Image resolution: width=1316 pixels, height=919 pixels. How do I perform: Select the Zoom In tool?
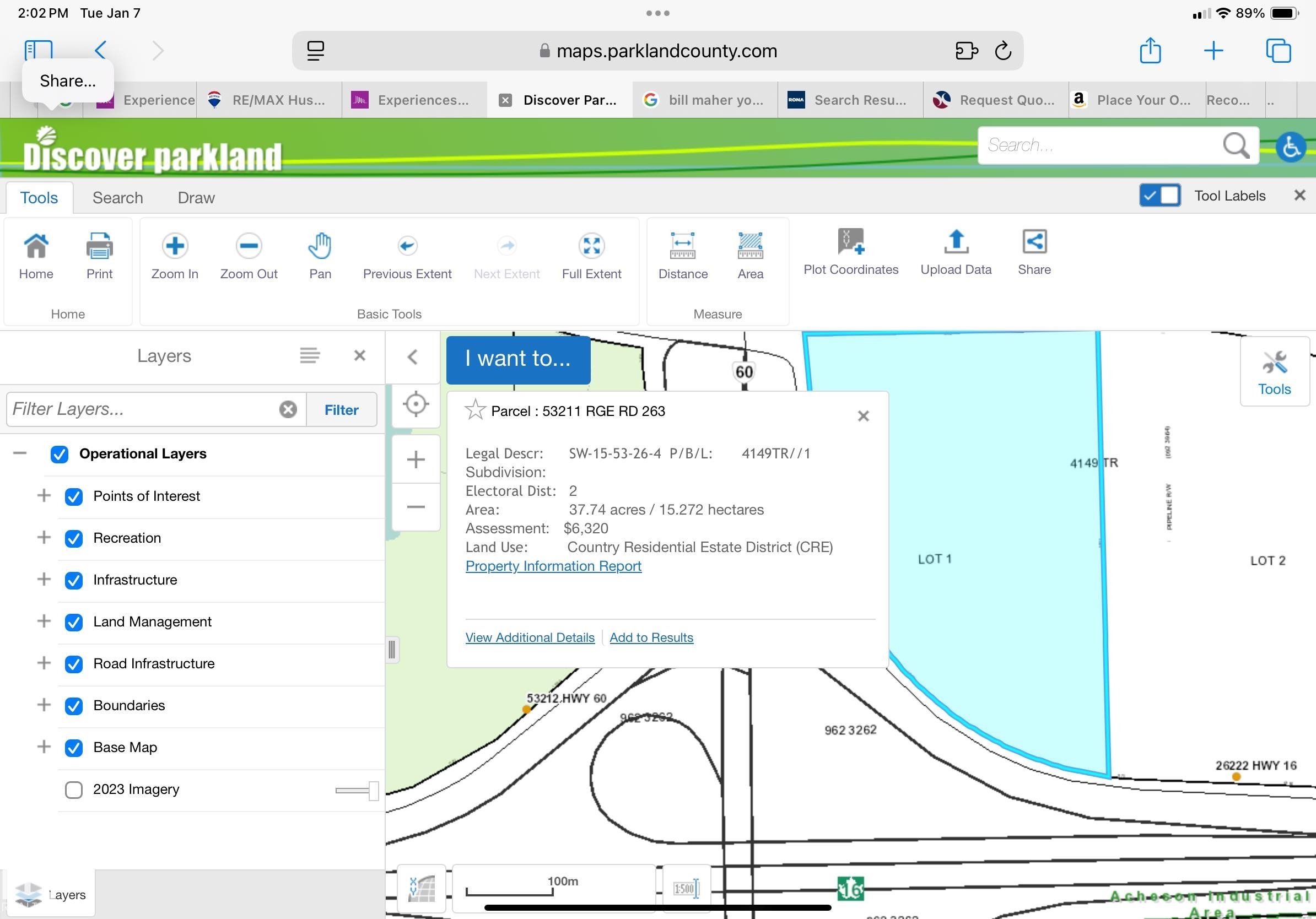[174, 246]
